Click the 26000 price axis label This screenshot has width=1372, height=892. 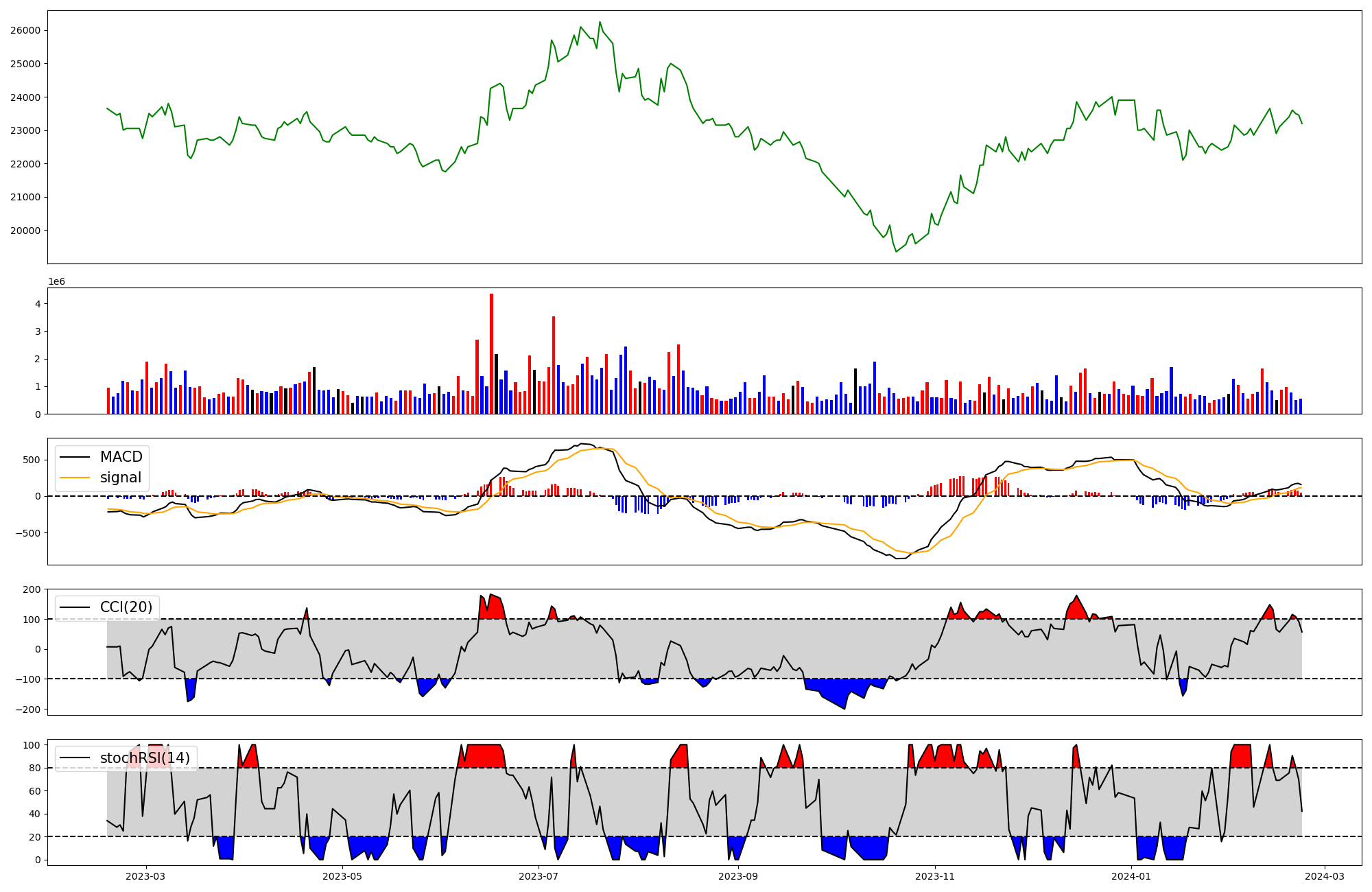tap(25, 31)
